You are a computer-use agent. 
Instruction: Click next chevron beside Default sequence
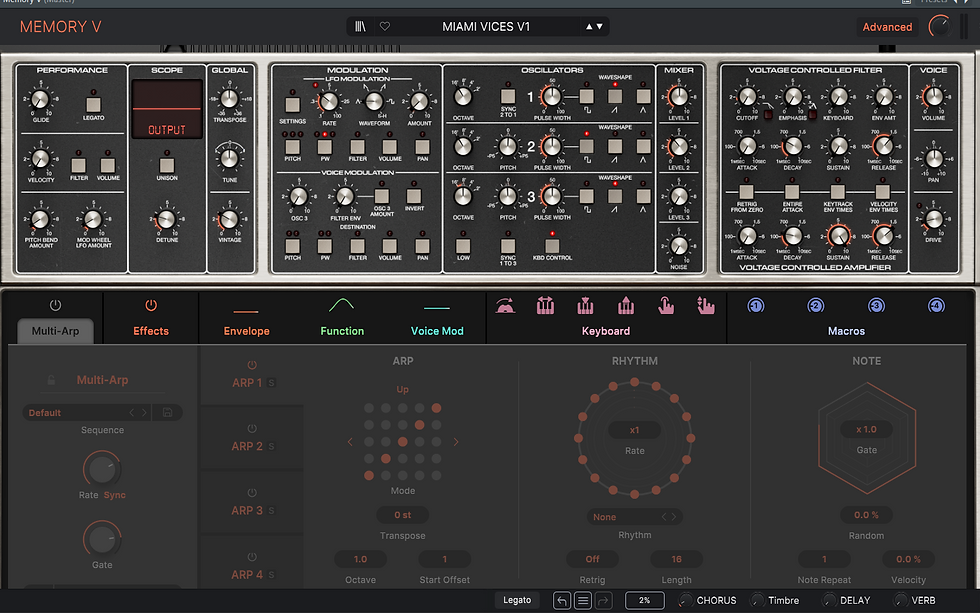point(144,412)
